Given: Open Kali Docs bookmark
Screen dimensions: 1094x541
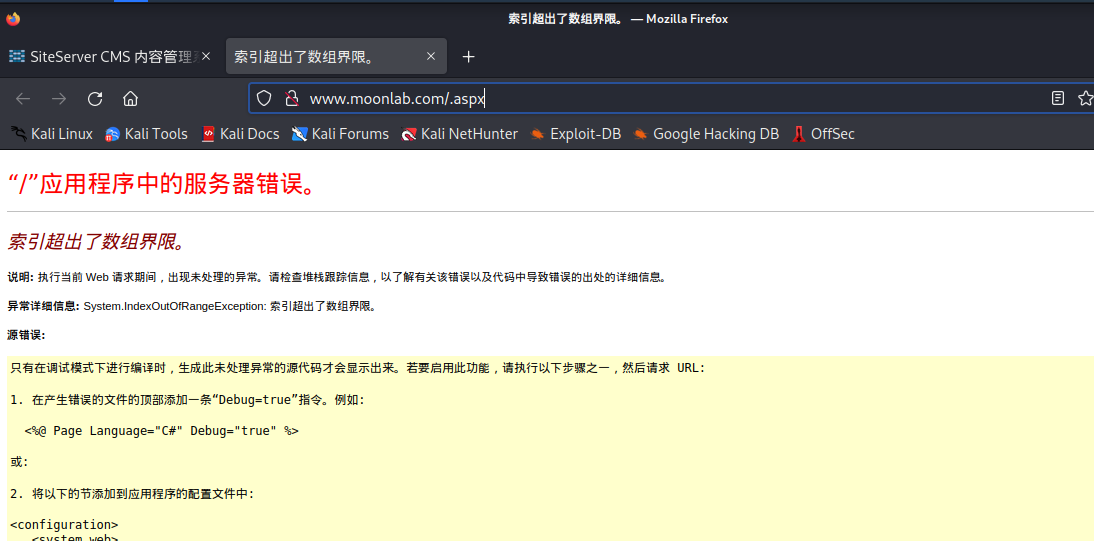Looking at the screenshot, I should (x=241, y=134).
